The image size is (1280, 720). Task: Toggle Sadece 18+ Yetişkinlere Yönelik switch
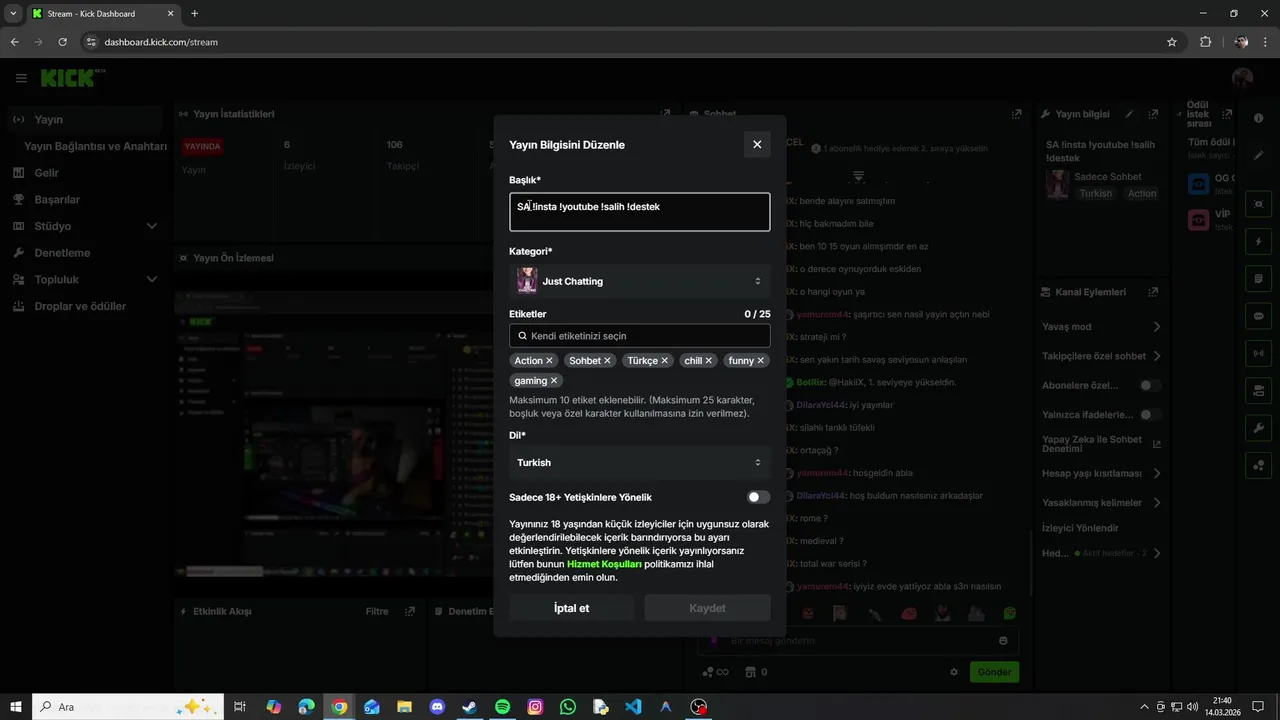tap(759, 497)
